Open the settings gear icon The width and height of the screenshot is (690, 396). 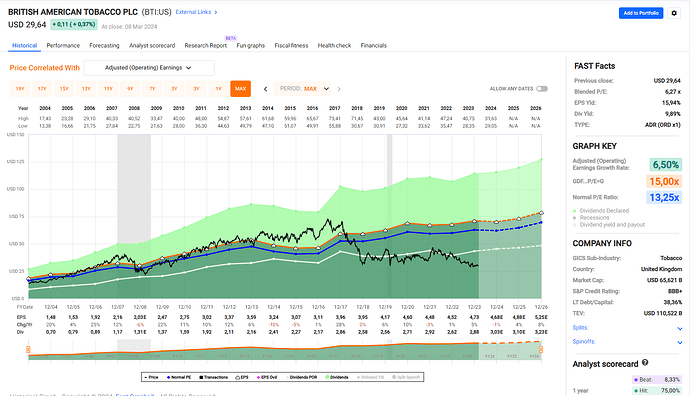pos(674,13)
